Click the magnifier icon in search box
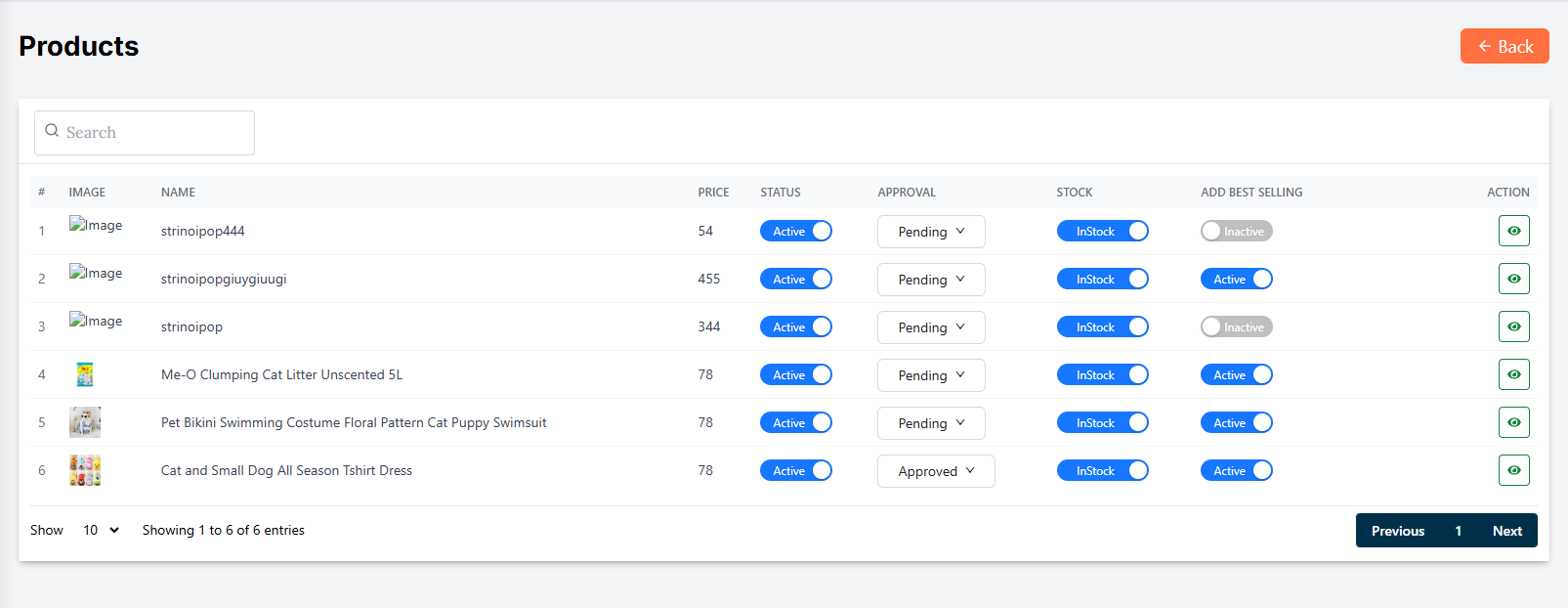The image size is (1568, 608). 52,131
